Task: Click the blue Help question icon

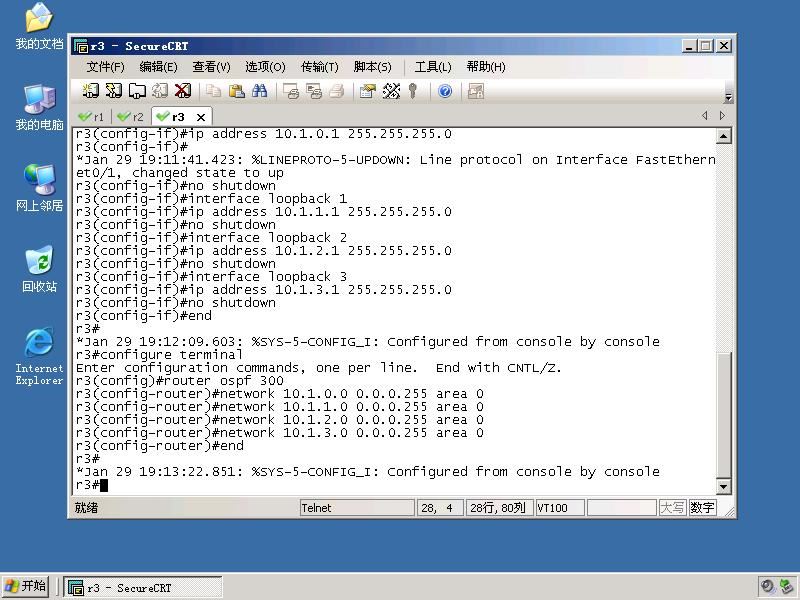Action: point(445,91)
